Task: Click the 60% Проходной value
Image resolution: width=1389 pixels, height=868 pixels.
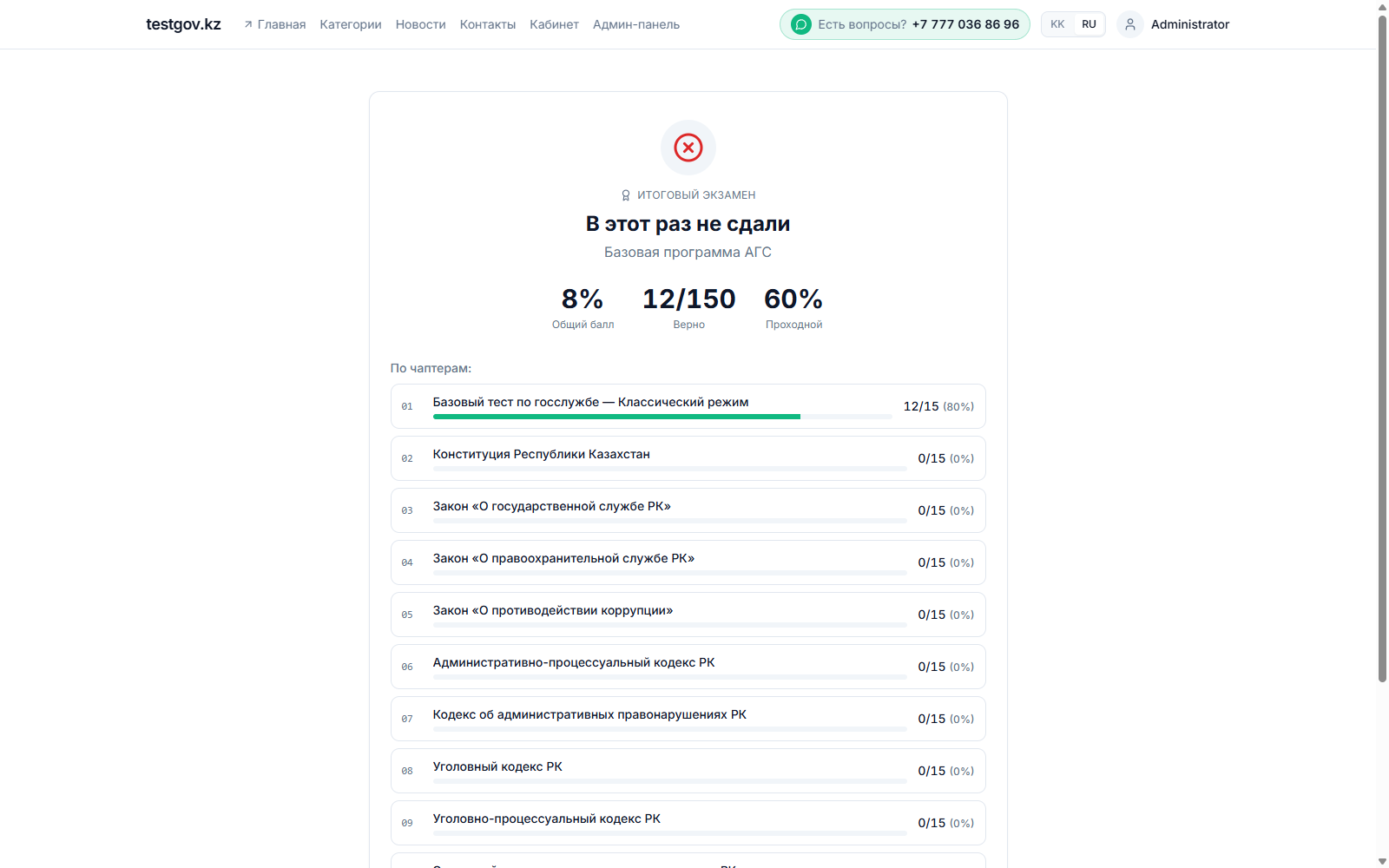Action: pos(793,299)
